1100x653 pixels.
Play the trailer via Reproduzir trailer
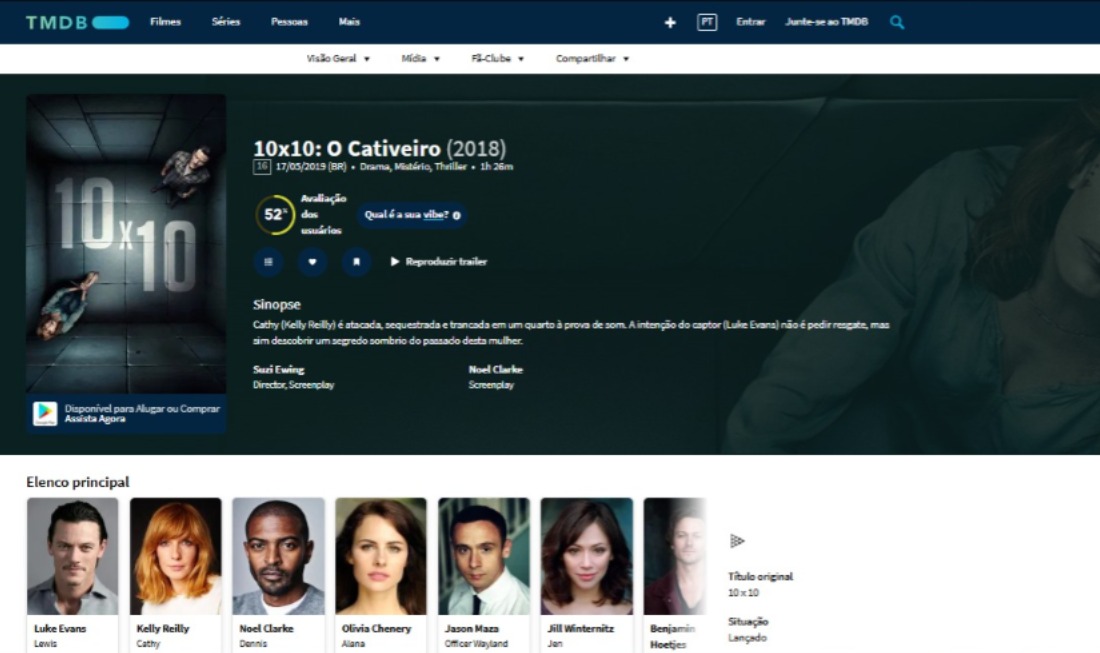[438, 262]
